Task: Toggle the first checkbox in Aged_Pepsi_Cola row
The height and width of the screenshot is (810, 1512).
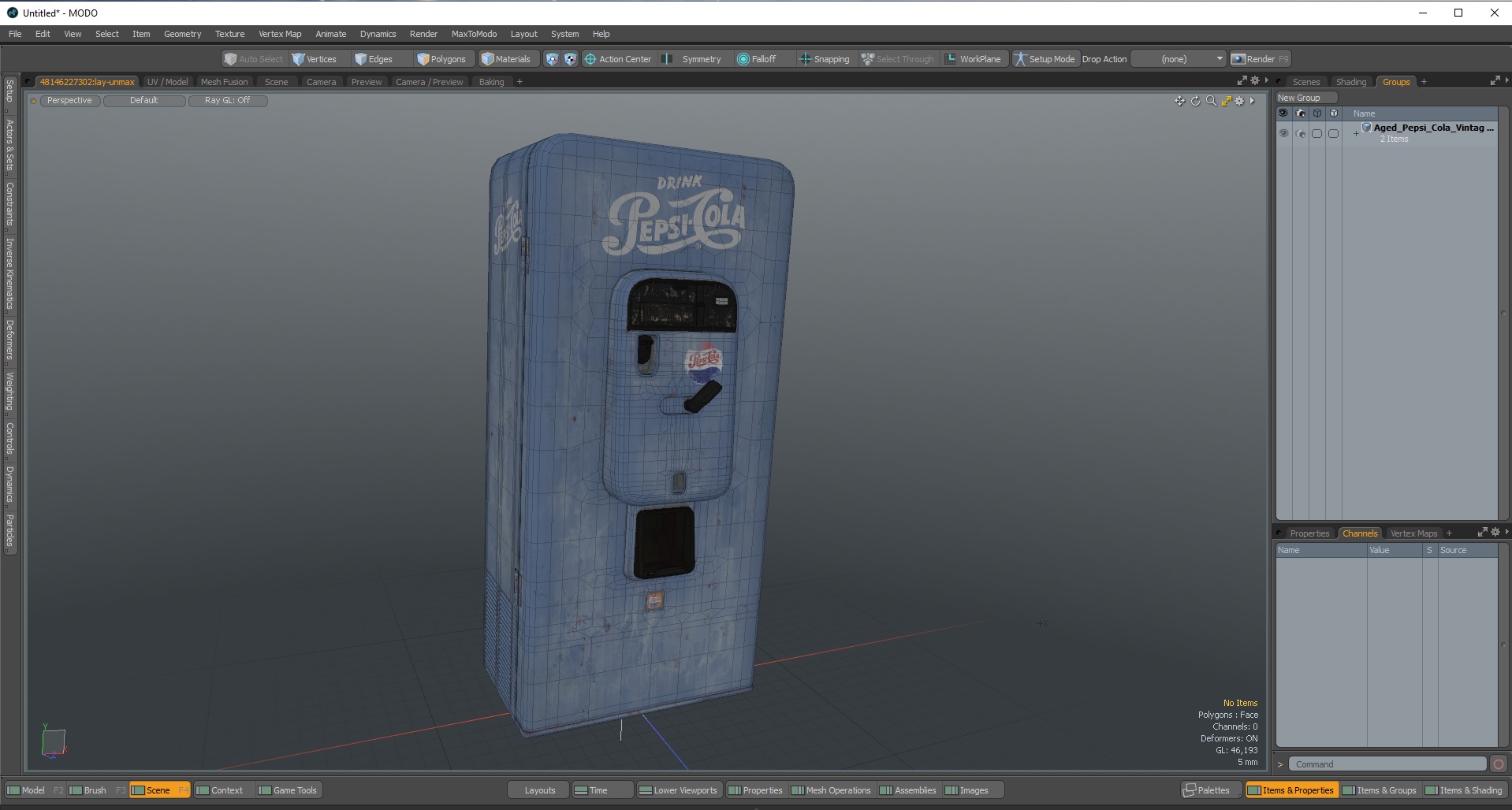Action: click(x=1316, y=134)
